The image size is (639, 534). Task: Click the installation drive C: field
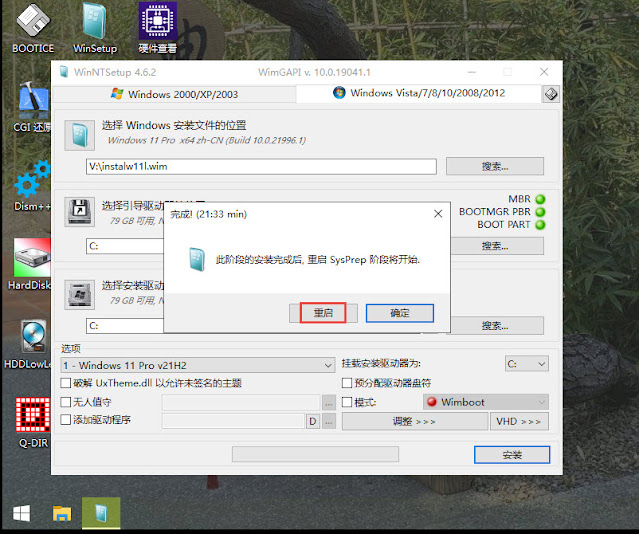[125, 325]
